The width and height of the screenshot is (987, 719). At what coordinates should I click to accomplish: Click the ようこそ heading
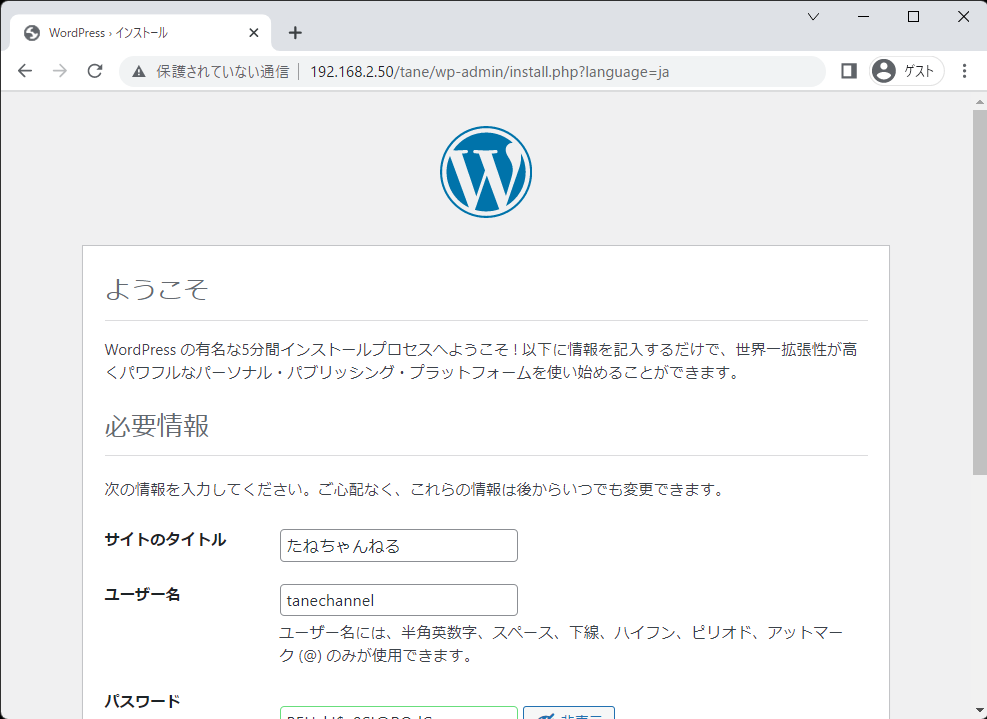pos(157,290)
